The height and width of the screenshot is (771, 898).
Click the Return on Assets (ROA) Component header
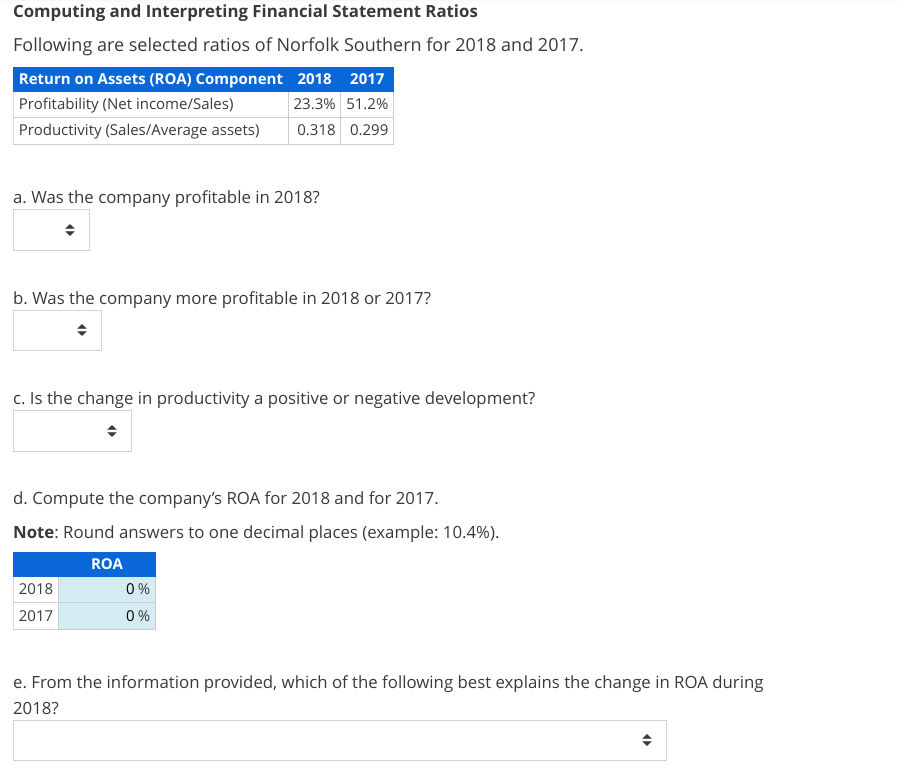(150, 78)
